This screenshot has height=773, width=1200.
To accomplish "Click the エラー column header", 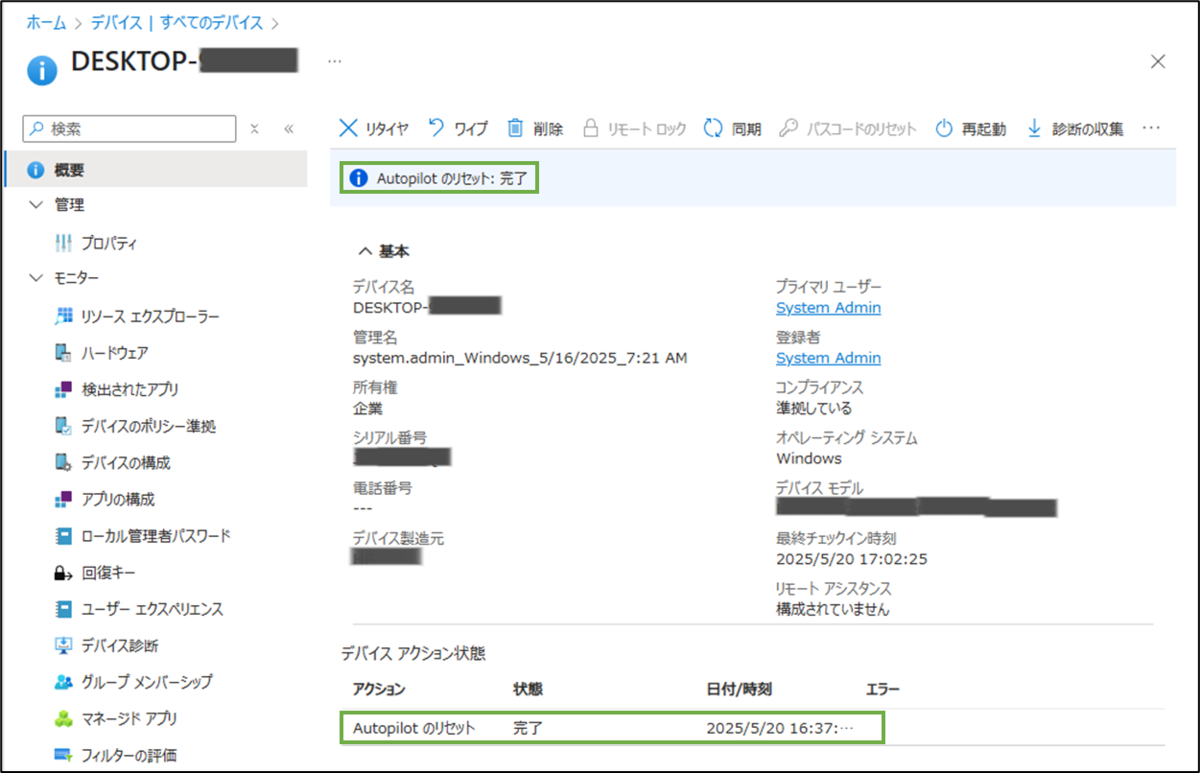I will click(x=883, y=689).
